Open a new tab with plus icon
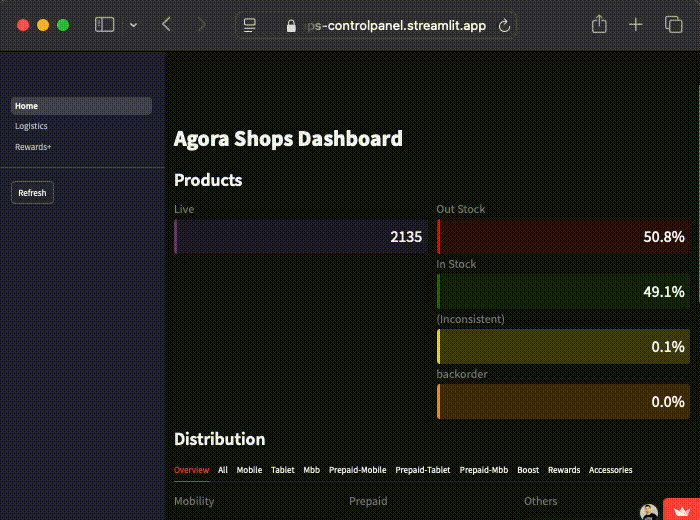700x520 pixels. pos(636,25)
